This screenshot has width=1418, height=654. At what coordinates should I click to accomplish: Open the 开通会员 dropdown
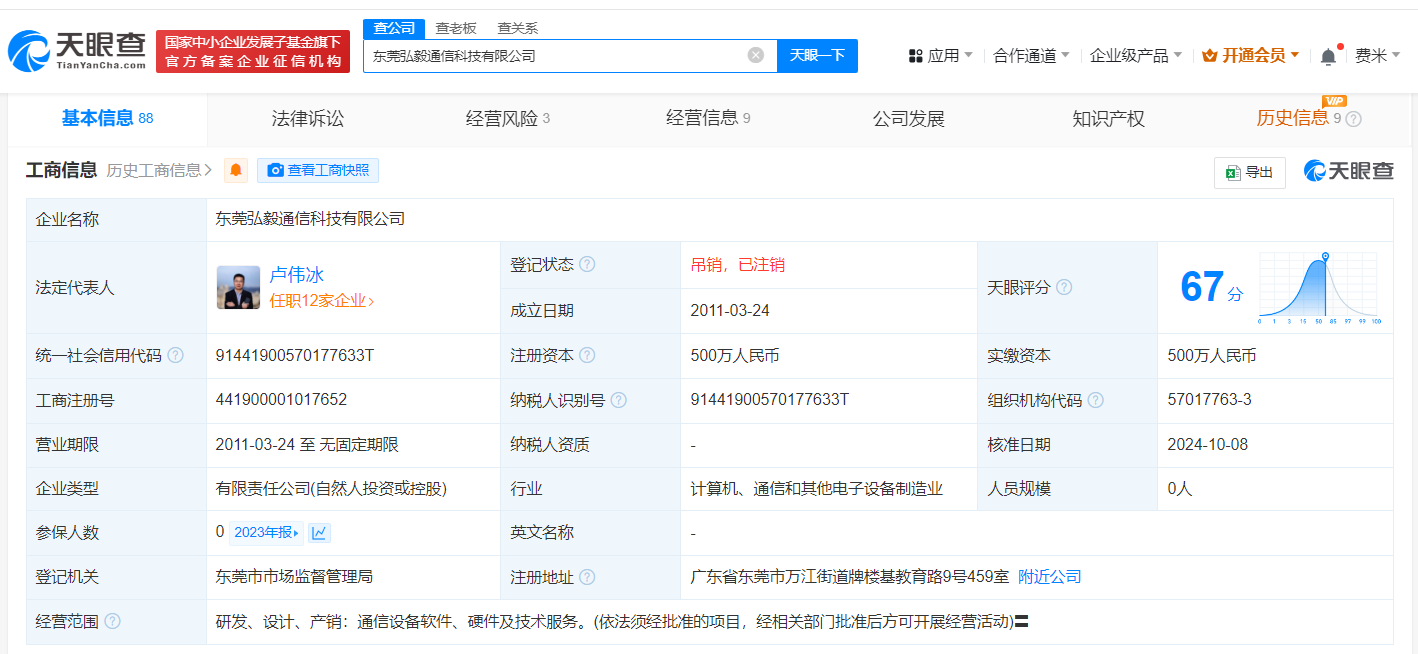pyautogui.click(x=1251, y=56)
